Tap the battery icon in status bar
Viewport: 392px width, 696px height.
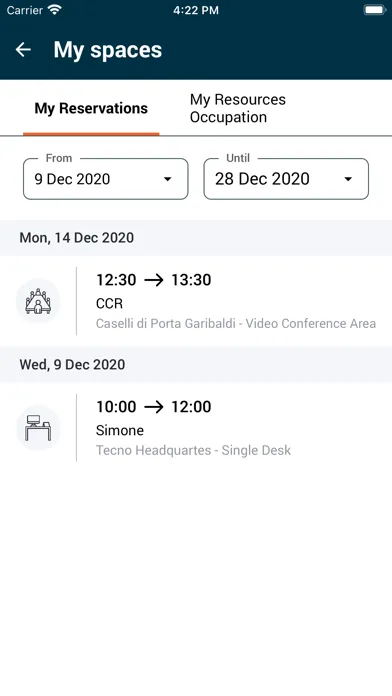(x=374, y=10)
